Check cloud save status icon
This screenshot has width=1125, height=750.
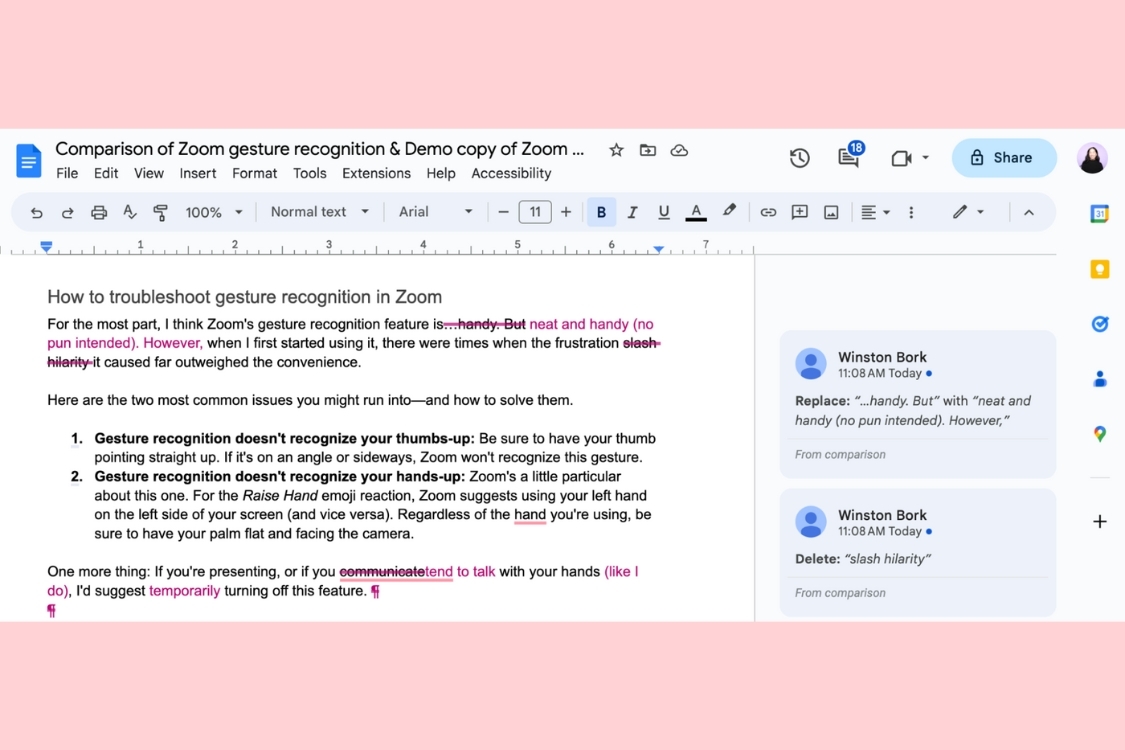tap(679, 150)
